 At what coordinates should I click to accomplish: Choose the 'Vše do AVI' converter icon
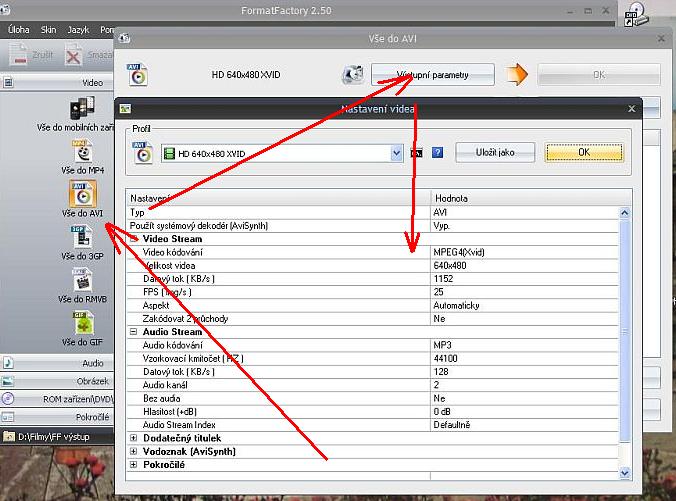point(82,194)
